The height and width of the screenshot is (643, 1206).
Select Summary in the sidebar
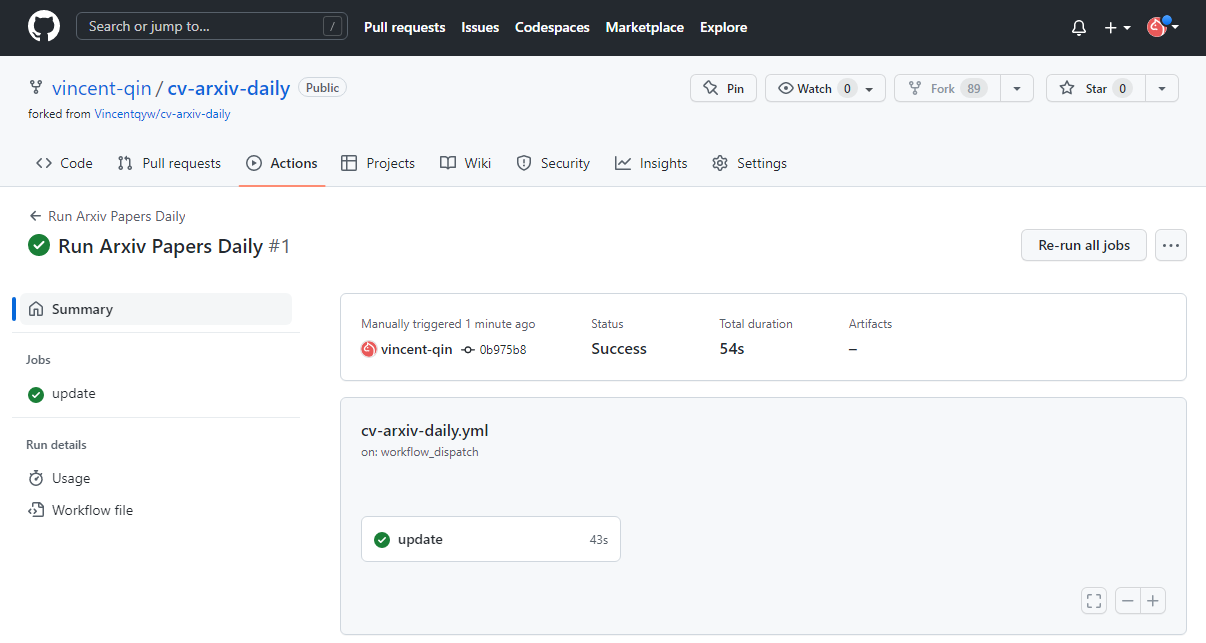coord(156,309)
